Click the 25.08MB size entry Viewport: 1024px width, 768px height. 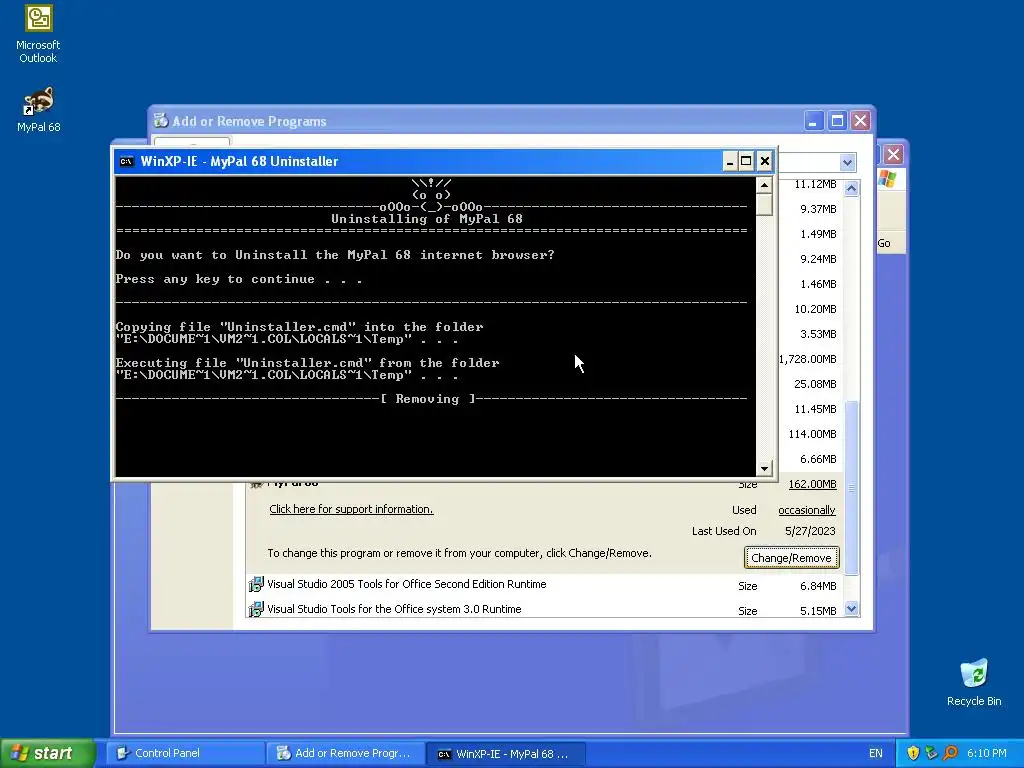click(x=815, y=384)
